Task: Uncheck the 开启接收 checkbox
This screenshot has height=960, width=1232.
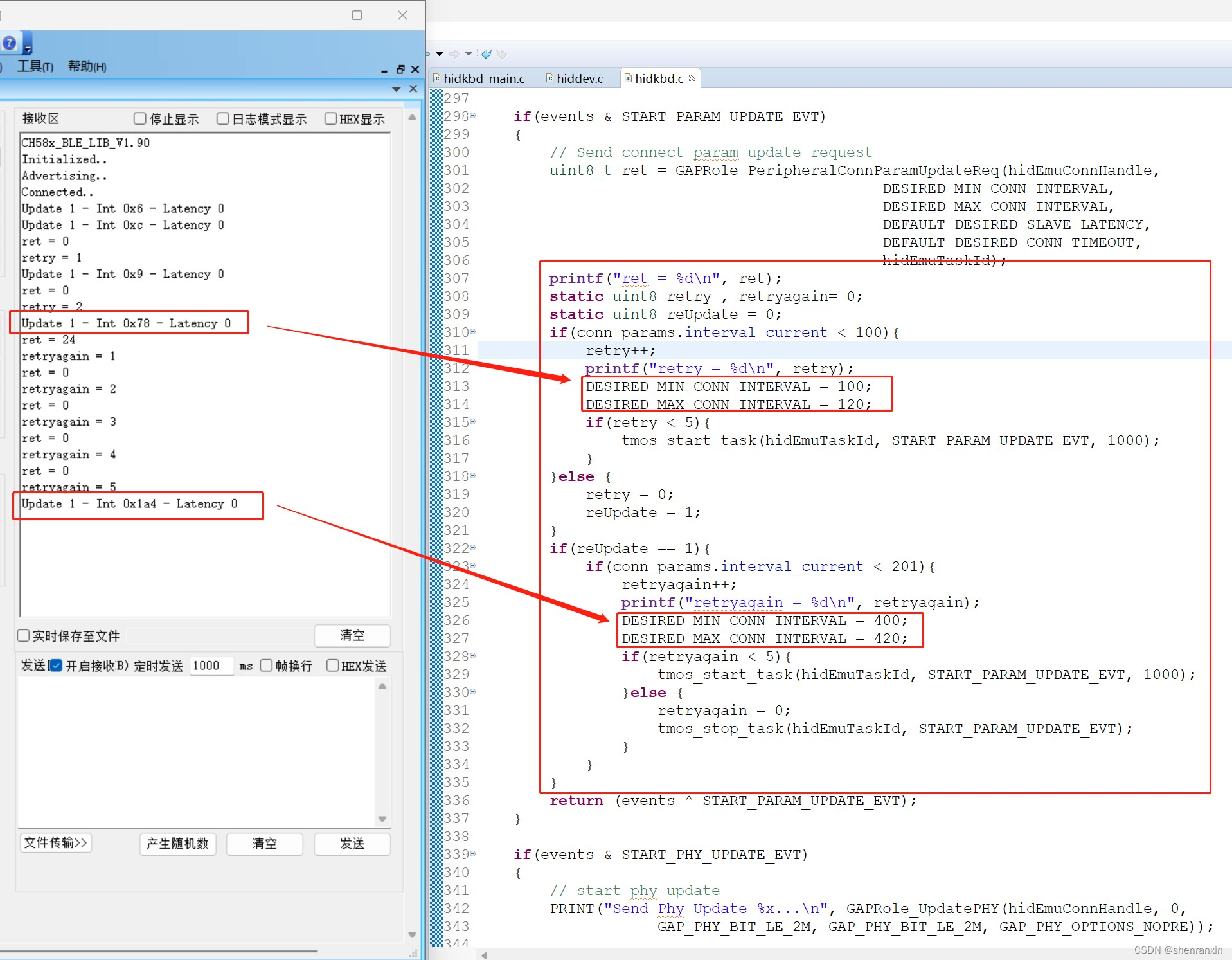Action: click(x=56, y=666)
